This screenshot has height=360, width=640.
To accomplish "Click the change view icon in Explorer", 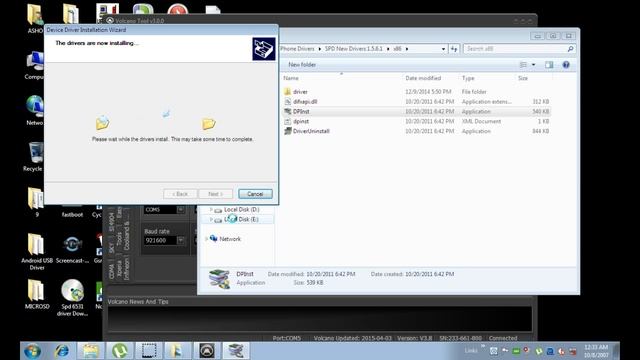I will [x=523, y=65].
